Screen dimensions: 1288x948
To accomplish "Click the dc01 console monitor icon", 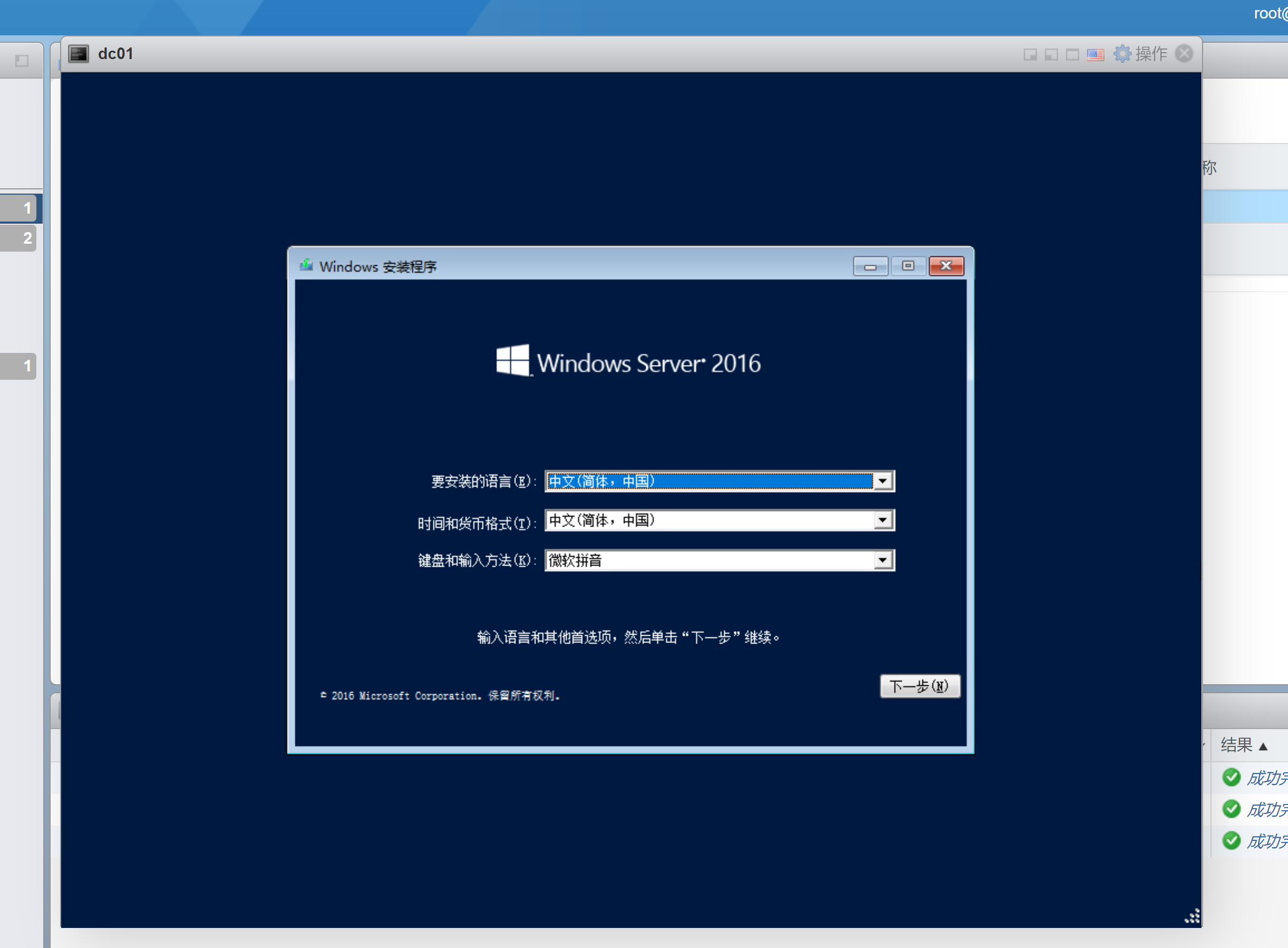I will [79, 54].
